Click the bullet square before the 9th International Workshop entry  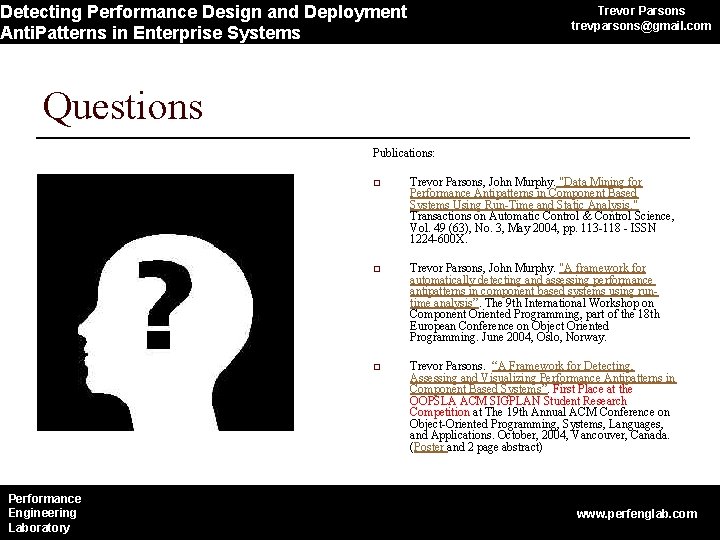pos(377,269)
